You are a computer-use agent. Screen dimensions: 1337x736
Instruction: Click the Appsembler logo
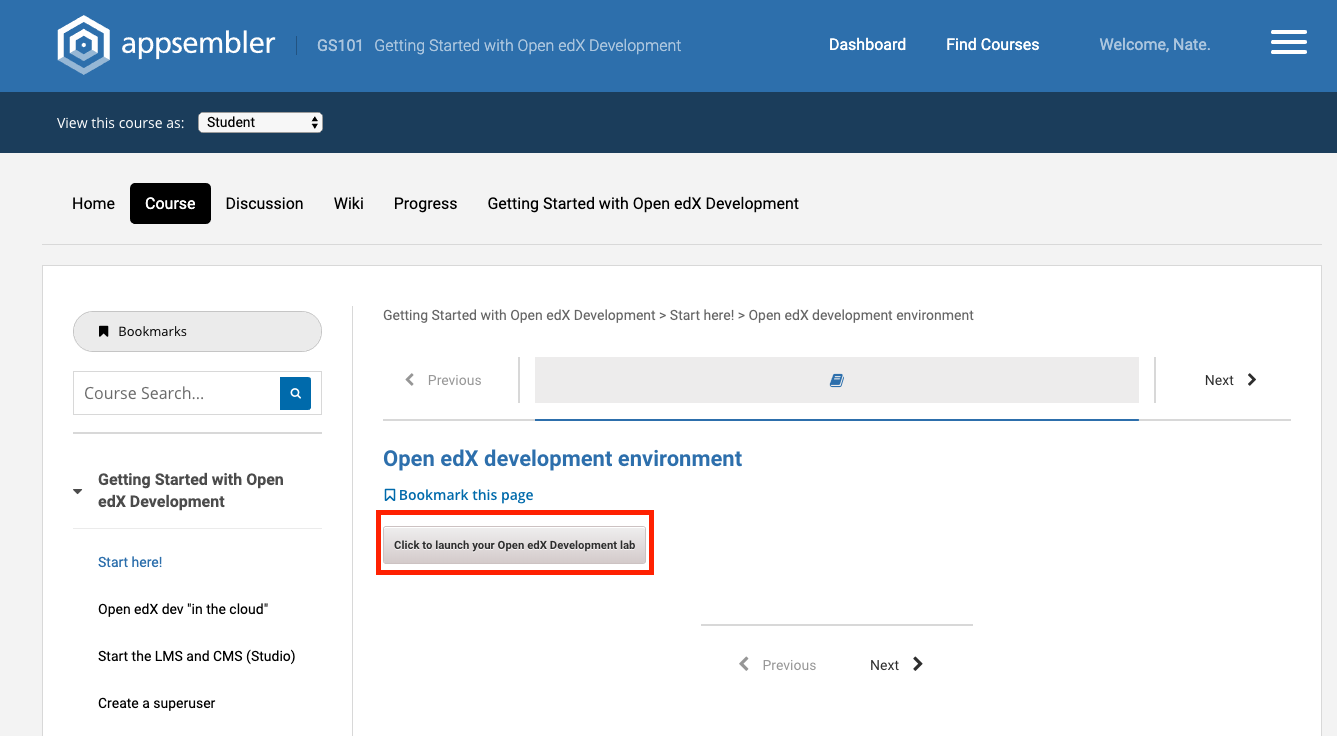click(x=166, y=44)
